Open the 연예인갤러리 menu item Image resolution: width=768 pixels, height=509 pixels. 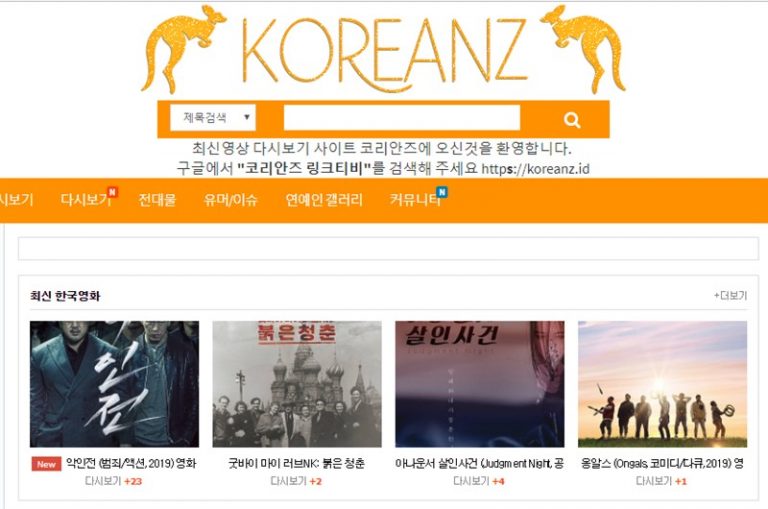[x=324, y=200]
